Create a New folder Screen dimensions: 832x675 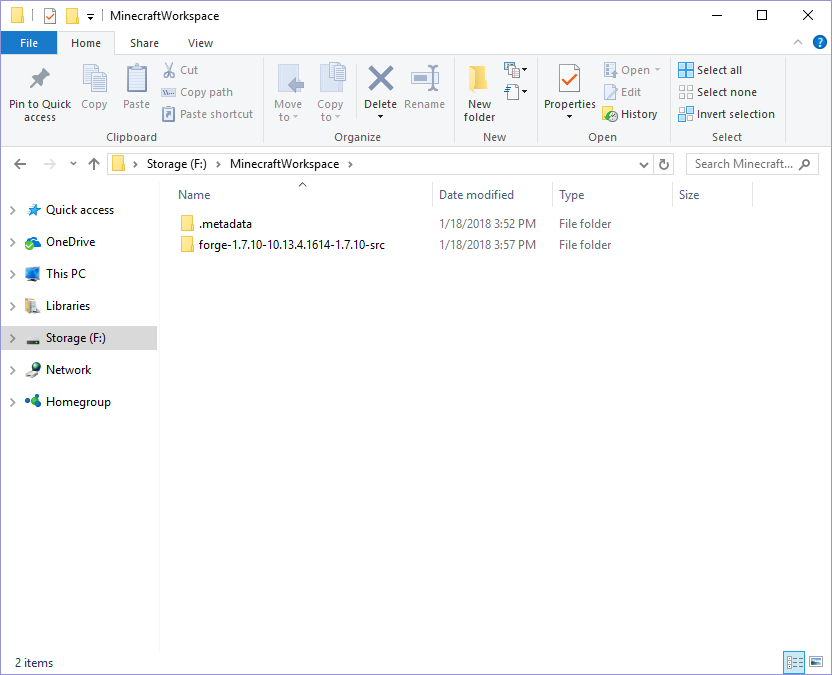(479, 93)
